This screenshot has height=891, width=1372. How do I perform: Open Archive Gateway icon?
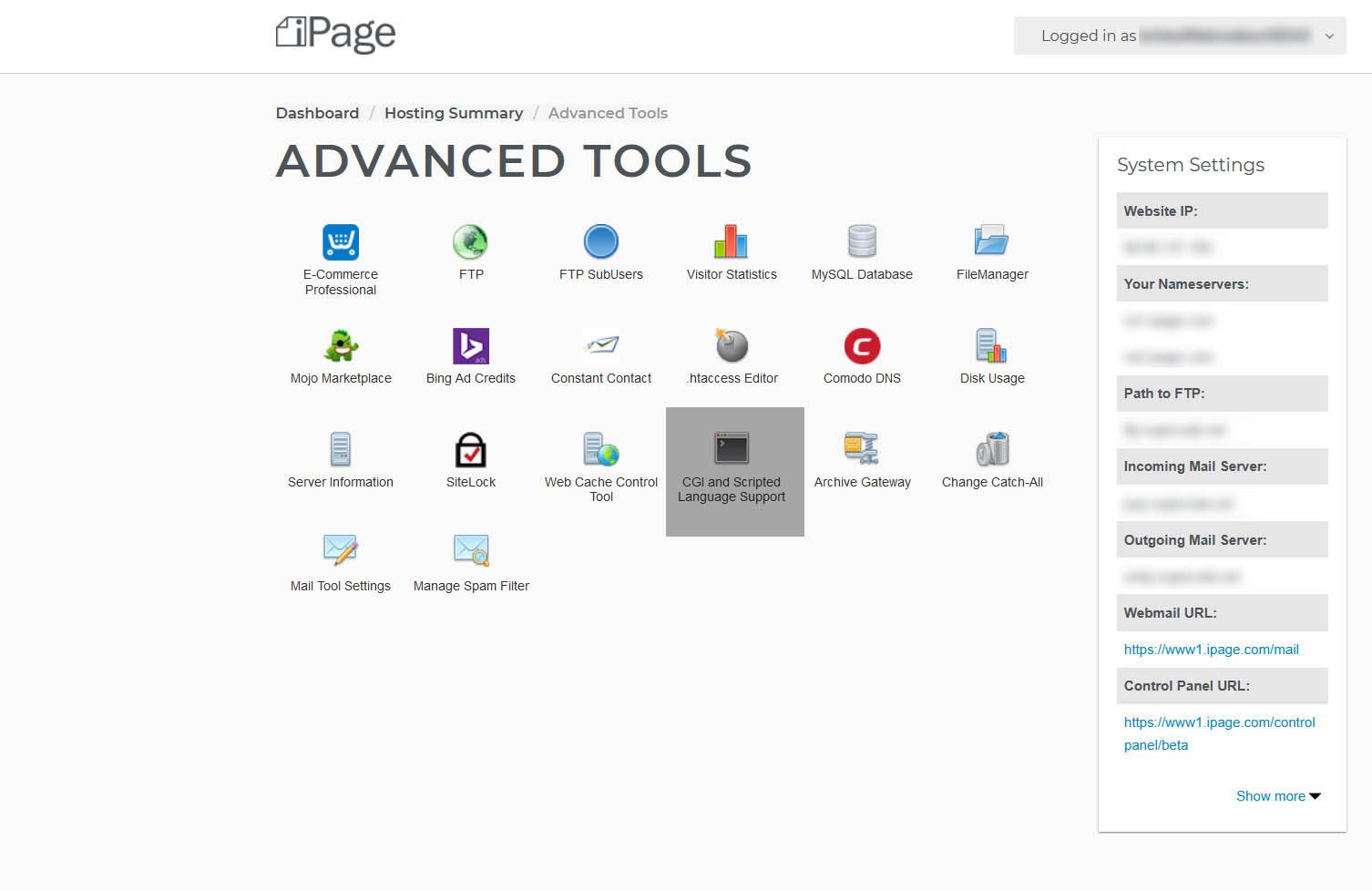861,448
